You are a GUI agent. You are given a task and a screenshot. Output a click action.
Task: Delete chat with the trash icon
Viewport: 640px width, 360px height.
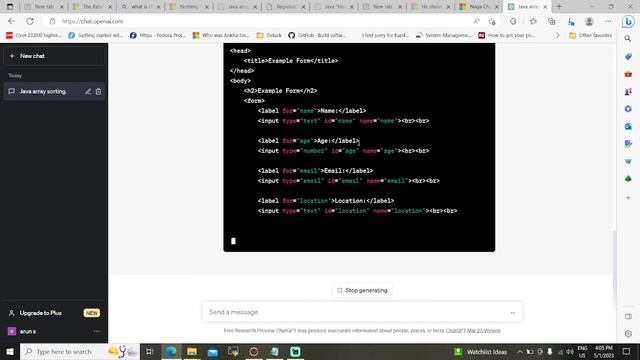98,91
